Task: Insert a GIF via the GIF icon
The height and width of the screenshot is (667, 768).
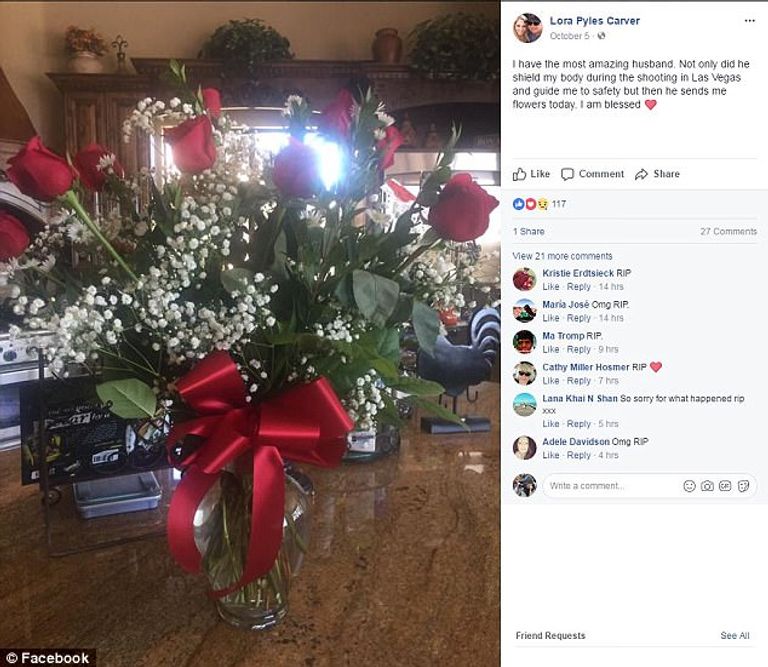Action: pos(724,486)
